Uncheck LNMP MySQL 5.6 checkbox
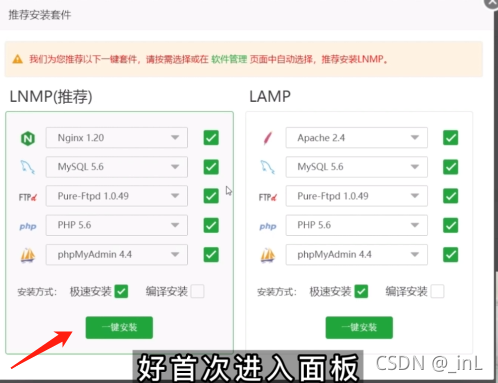The height and width of the screenshot is (383, 498). pos(211,167)
